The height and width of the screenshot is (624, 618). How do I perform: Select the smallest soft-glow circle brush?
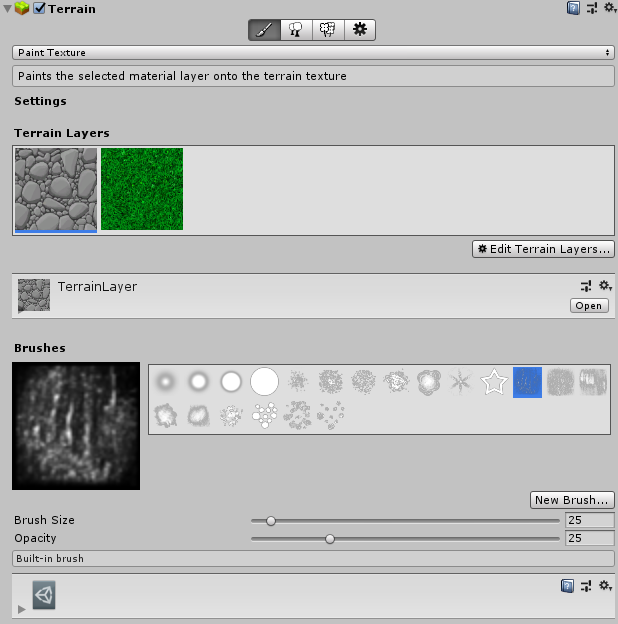tap(166, 382)
